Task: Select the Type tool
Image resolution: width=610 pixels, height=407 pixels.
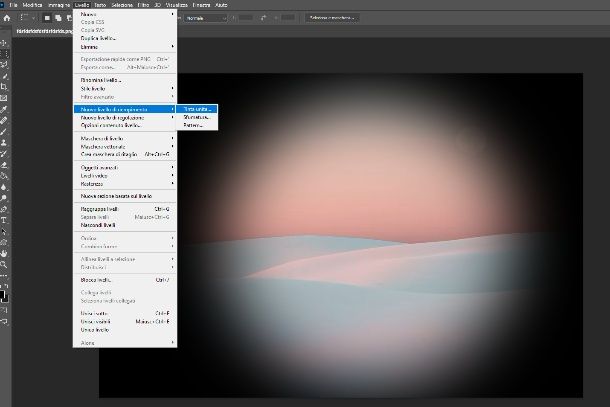Action: [4, 220]
